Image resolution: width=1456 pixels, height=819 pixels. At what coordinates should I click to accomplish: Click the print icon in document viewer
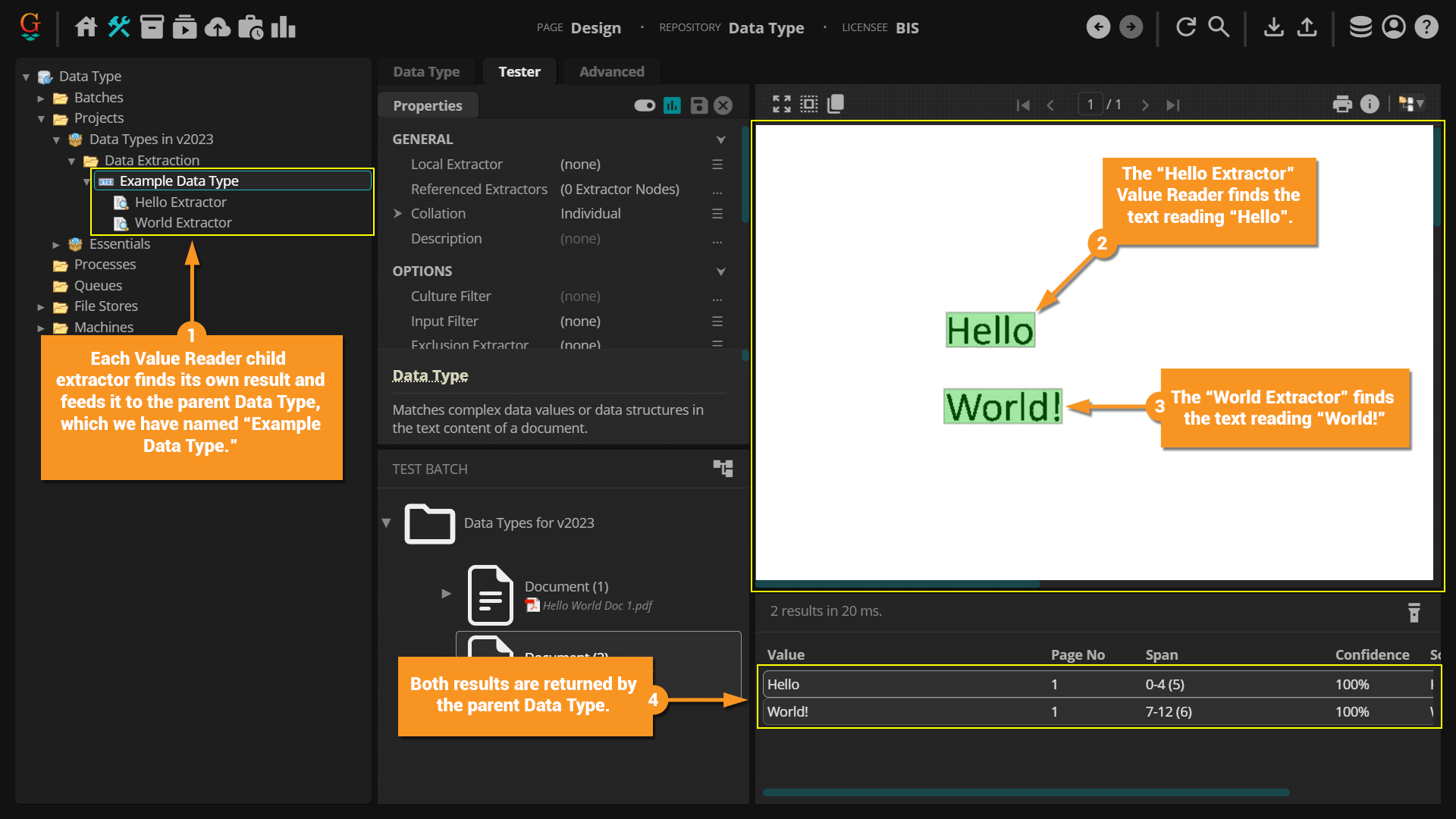click(x=1342, y=105)
